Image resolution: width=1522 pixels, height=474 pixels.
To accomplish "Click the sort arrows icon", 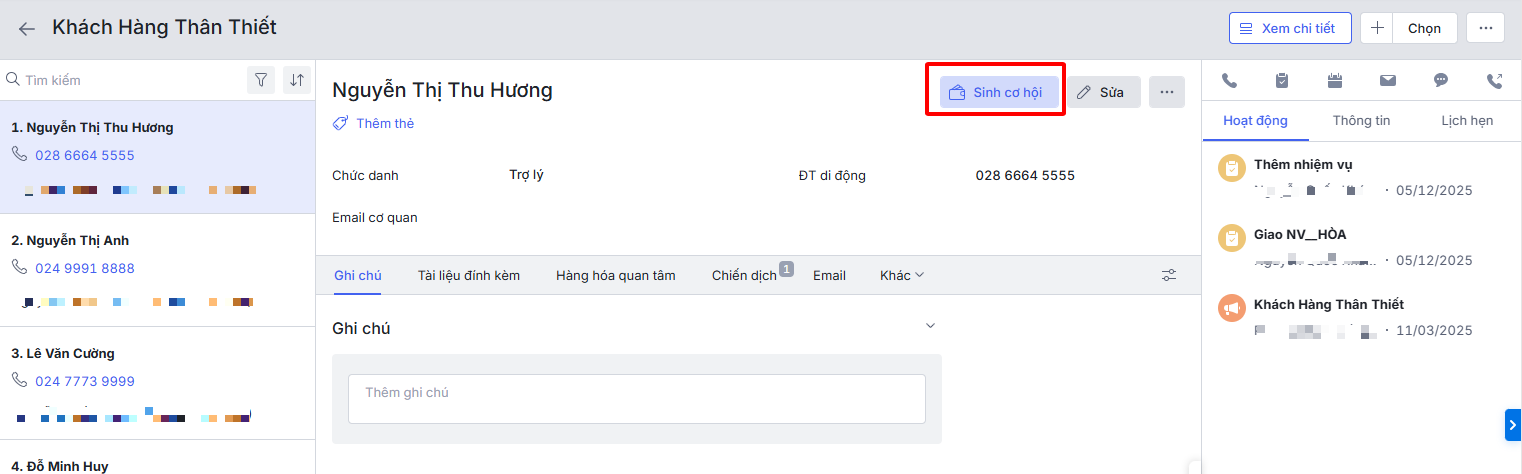I will click(x=296, y=80).
